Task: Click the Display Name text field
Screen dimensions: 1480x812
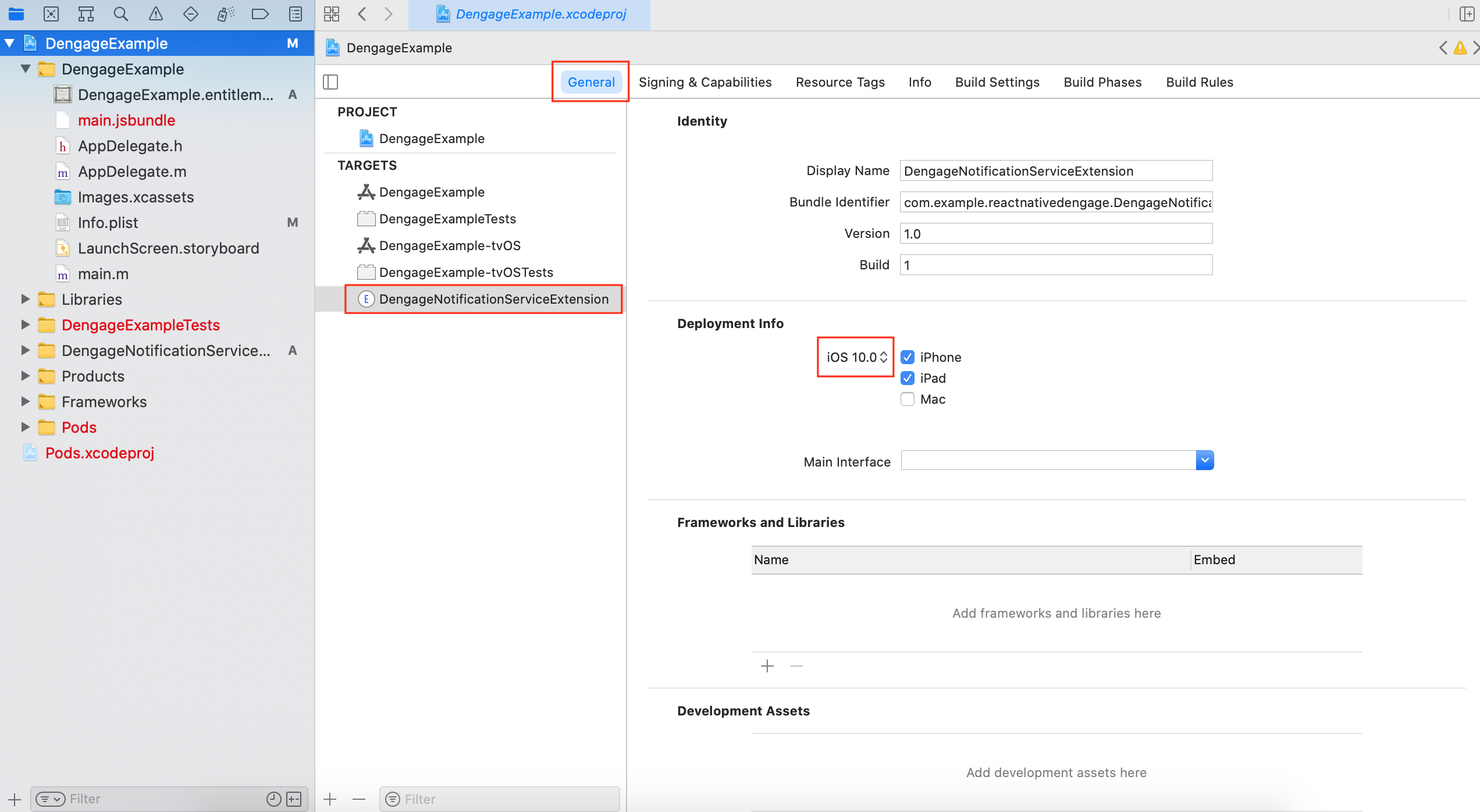Action: [x=1056, y=171]
